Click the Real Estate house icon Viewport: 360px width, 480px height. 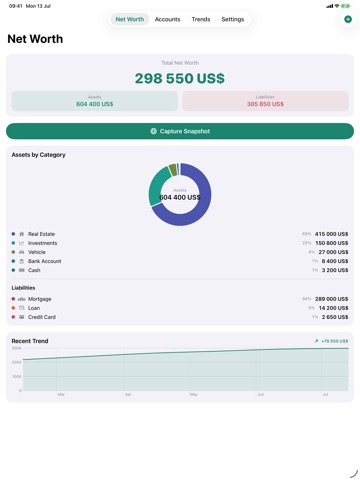[x=22, y=234]
